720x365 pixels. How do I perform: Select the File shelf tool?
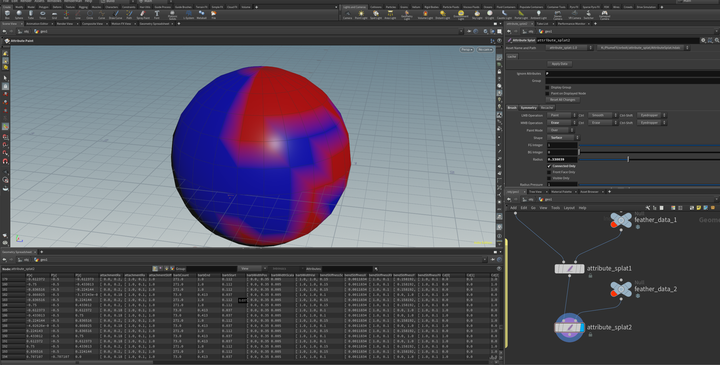(x=214, y=15)
